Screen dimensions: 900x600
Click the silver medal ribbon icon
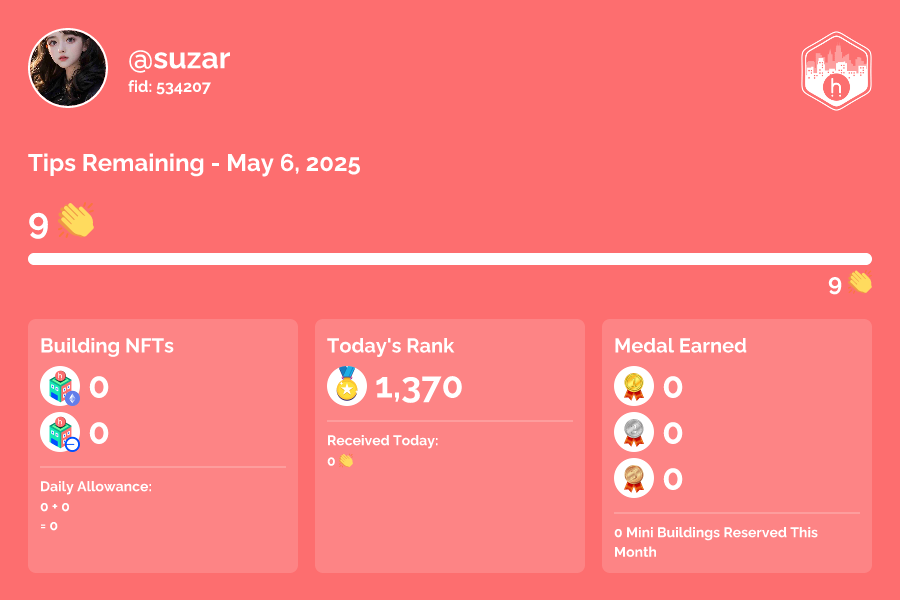(x=634, y=432)
